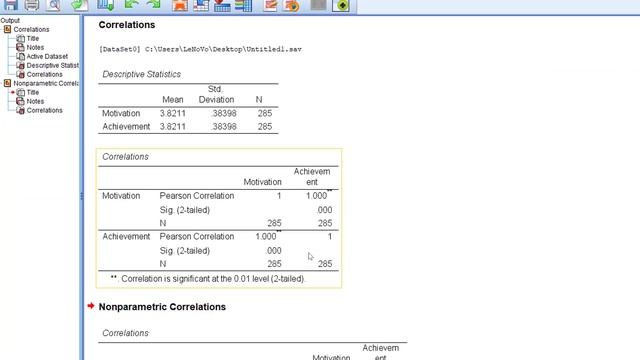The image size is (640, 360).
Task: Click the green diamond toolbar icon
Action: point(341,5)
